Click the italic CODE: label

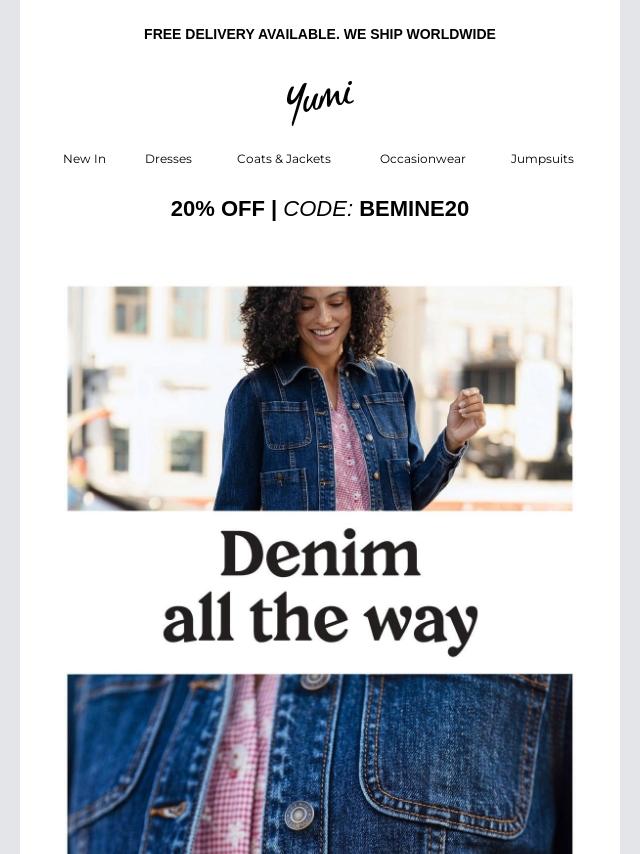[x=319, y=209]
